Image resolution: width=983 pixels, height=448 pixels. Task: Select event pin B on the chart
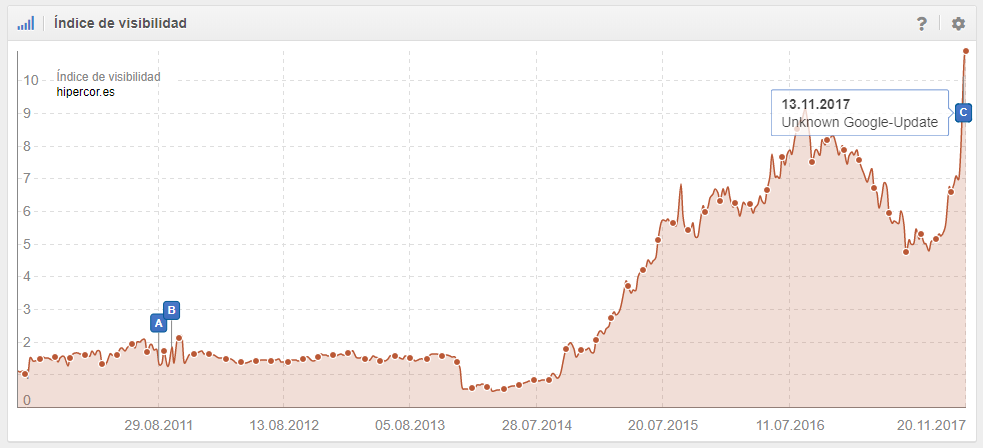tap(171, 310)
